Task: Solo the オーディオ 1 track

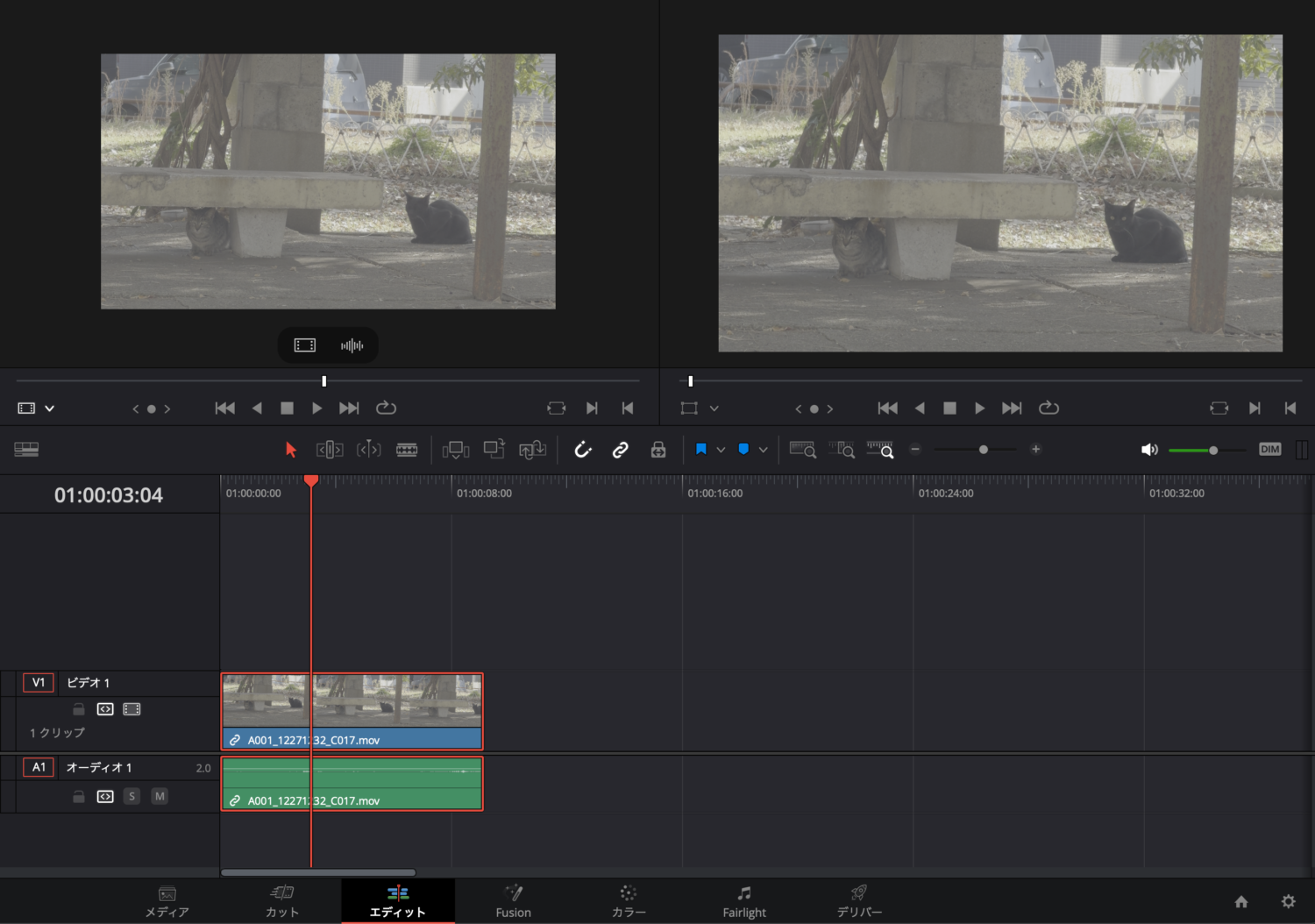Action: (131, 797)
